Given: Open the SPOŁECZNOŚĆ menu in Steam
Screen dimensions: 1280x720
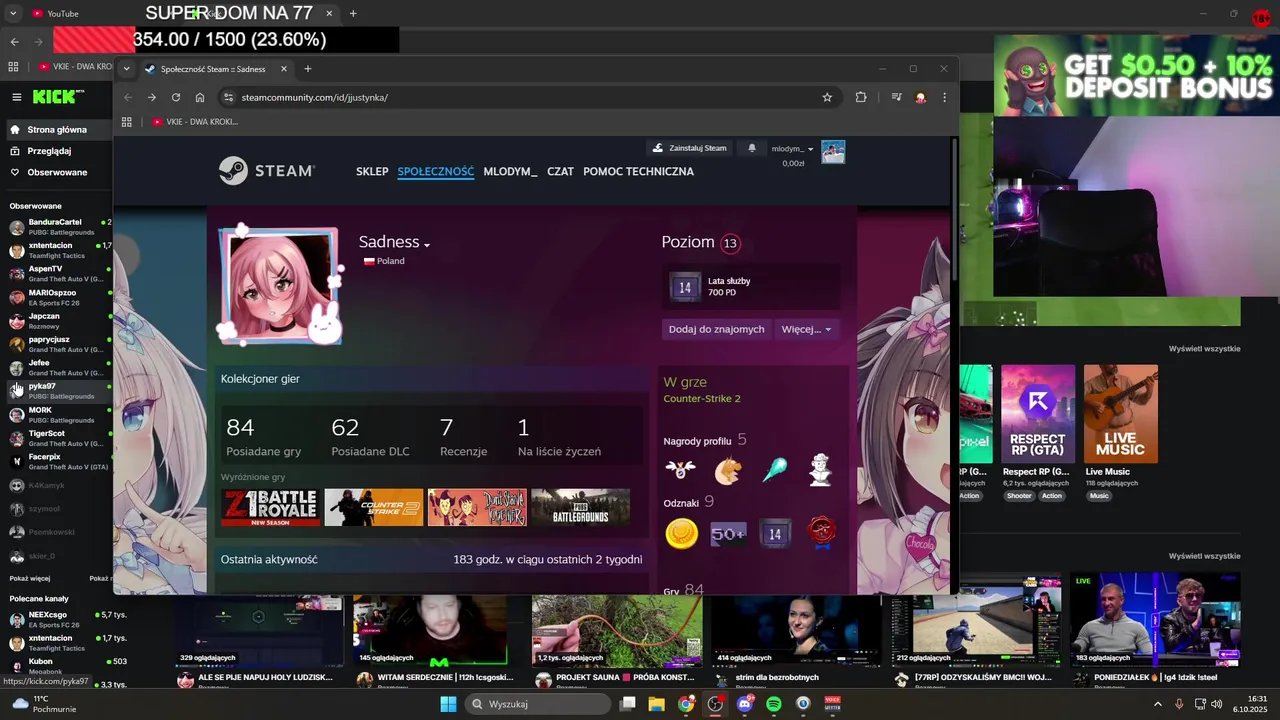Looking at the screenshot, I should [436, 171].
